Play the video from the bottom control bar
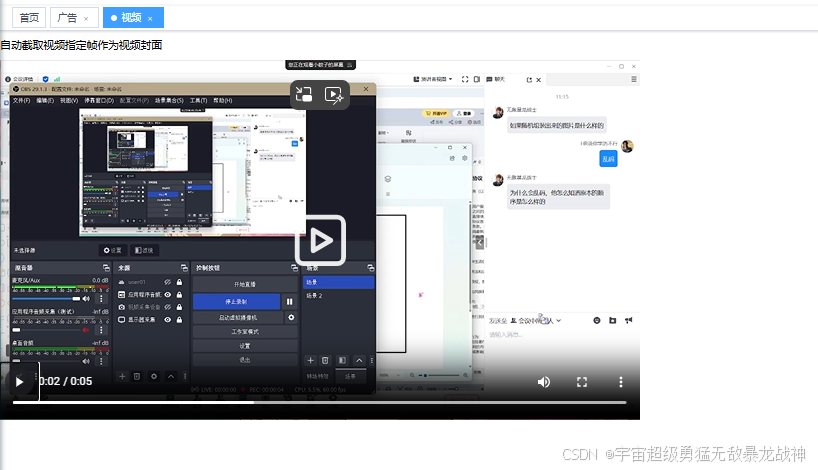 click(x=19, y=382)
